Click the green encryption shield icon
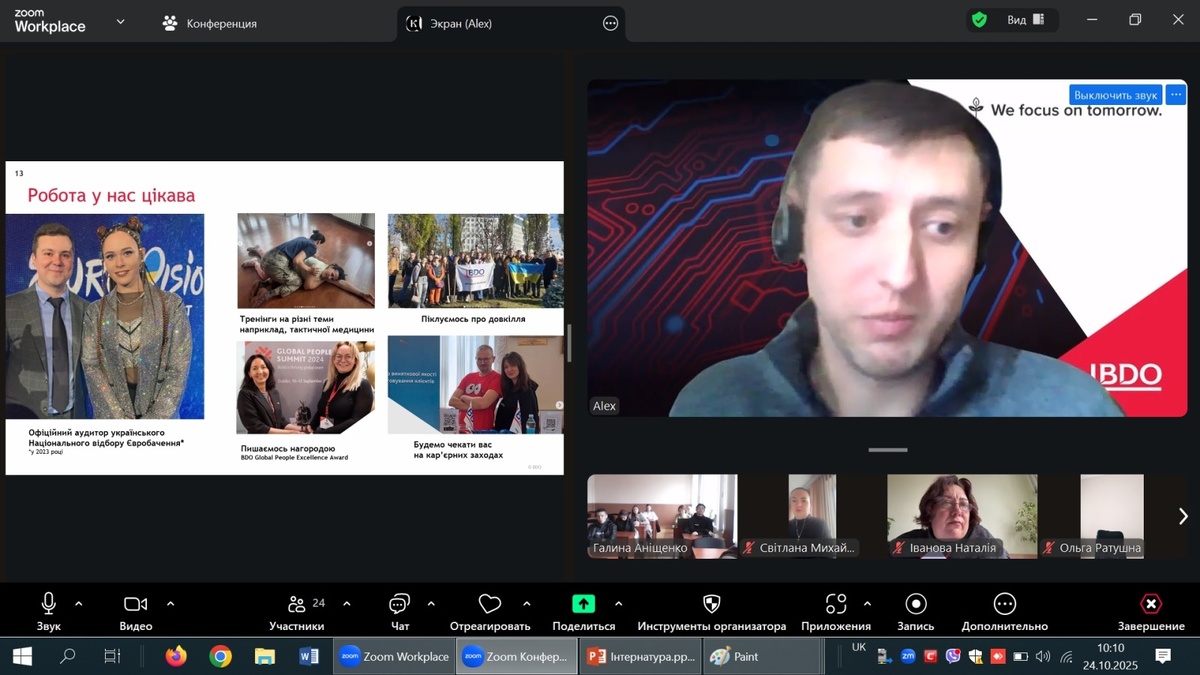1200x675 pixels. (x=979, y=20)
